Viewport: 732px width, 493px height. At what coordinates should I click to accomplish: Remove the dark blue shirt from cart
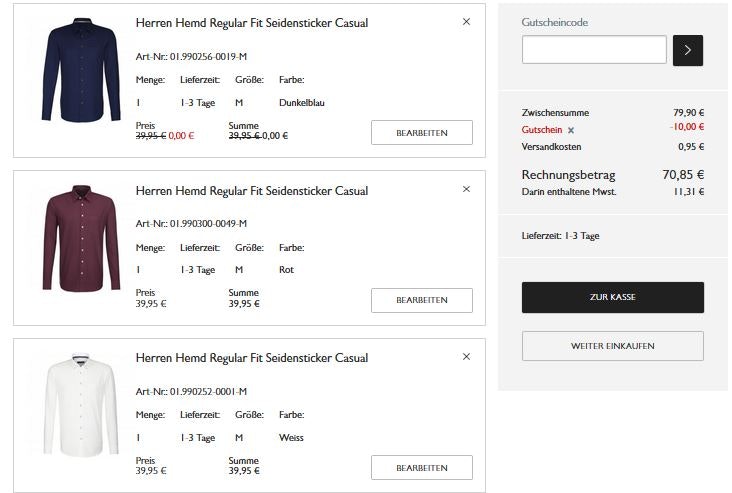466,21
